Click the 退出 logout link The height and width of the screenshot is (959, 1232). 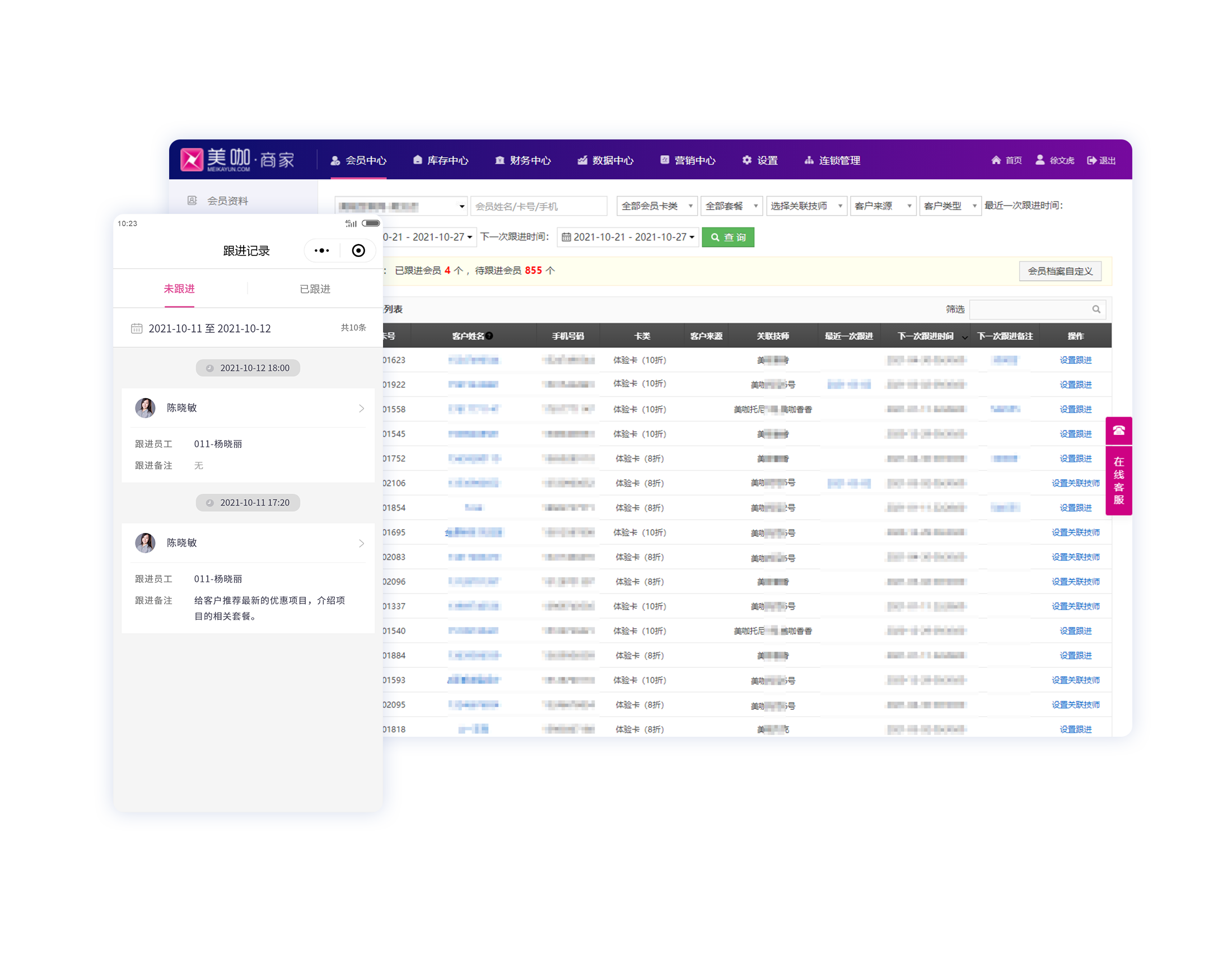(1101, 161)
